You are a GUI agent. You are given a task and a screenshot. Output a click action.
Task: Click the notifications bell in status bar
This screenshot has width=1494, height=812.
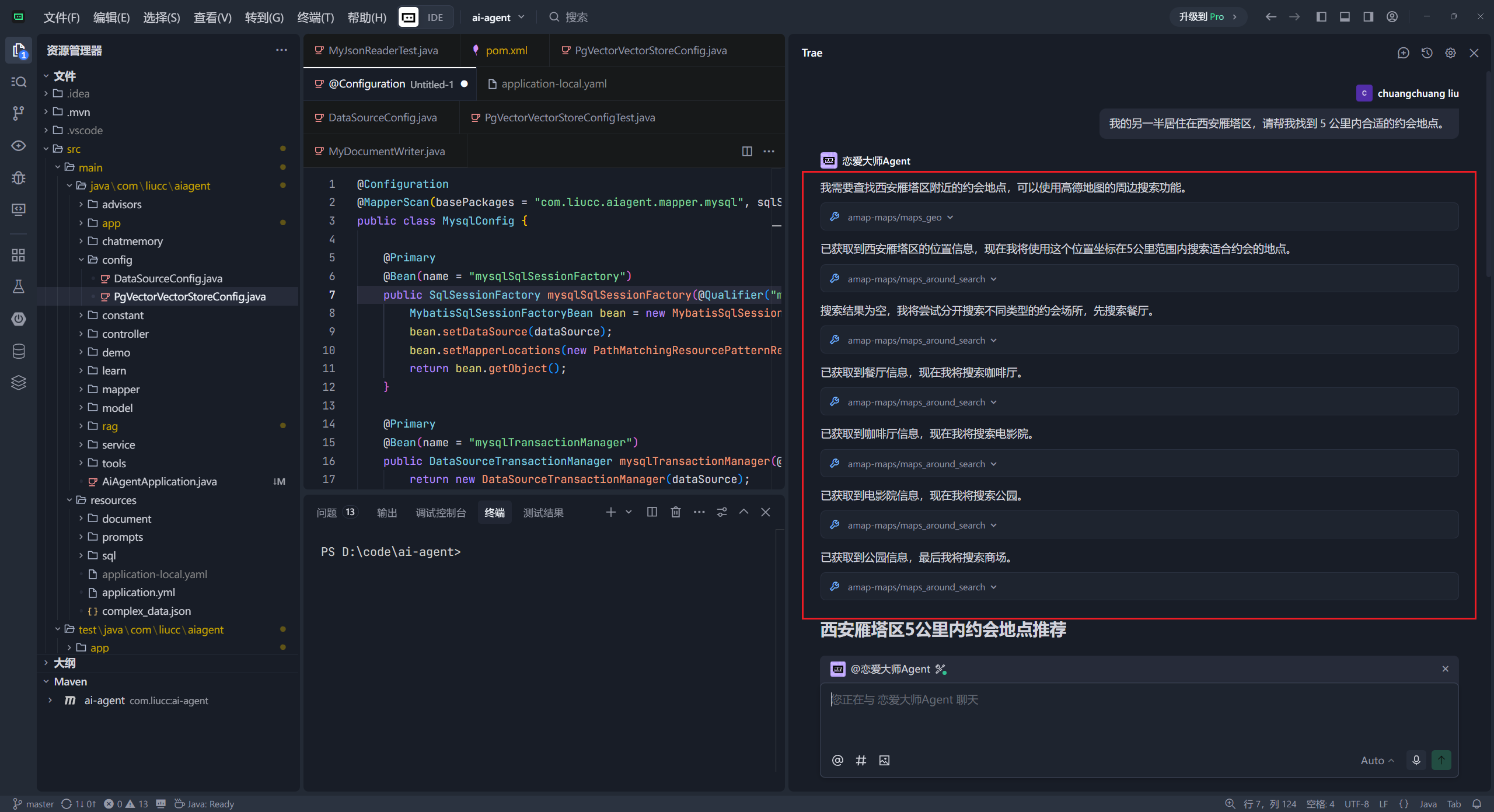[1476, 804]
